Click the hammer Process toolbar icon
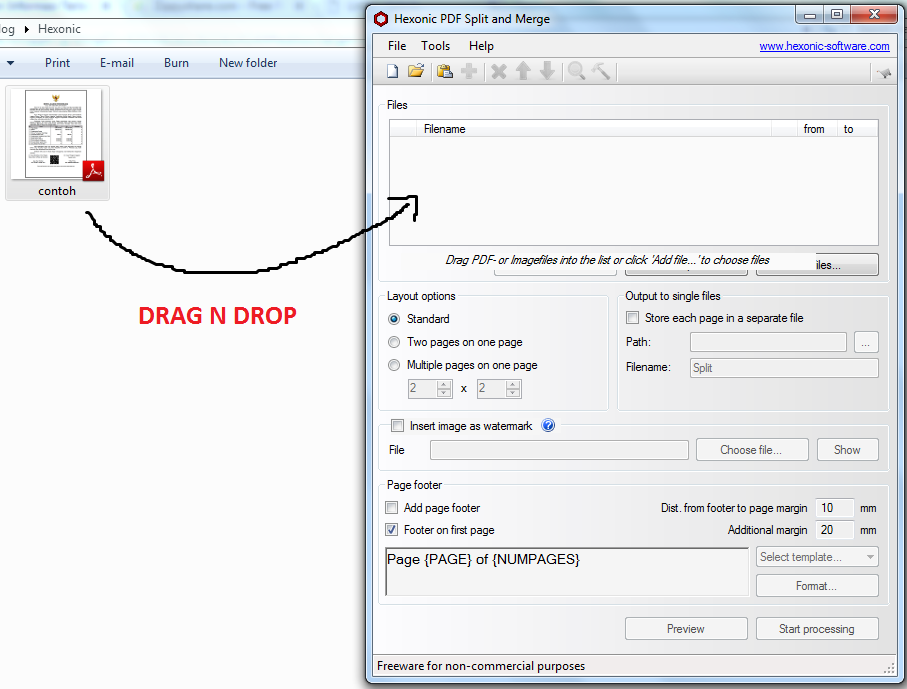 [601, 71]
